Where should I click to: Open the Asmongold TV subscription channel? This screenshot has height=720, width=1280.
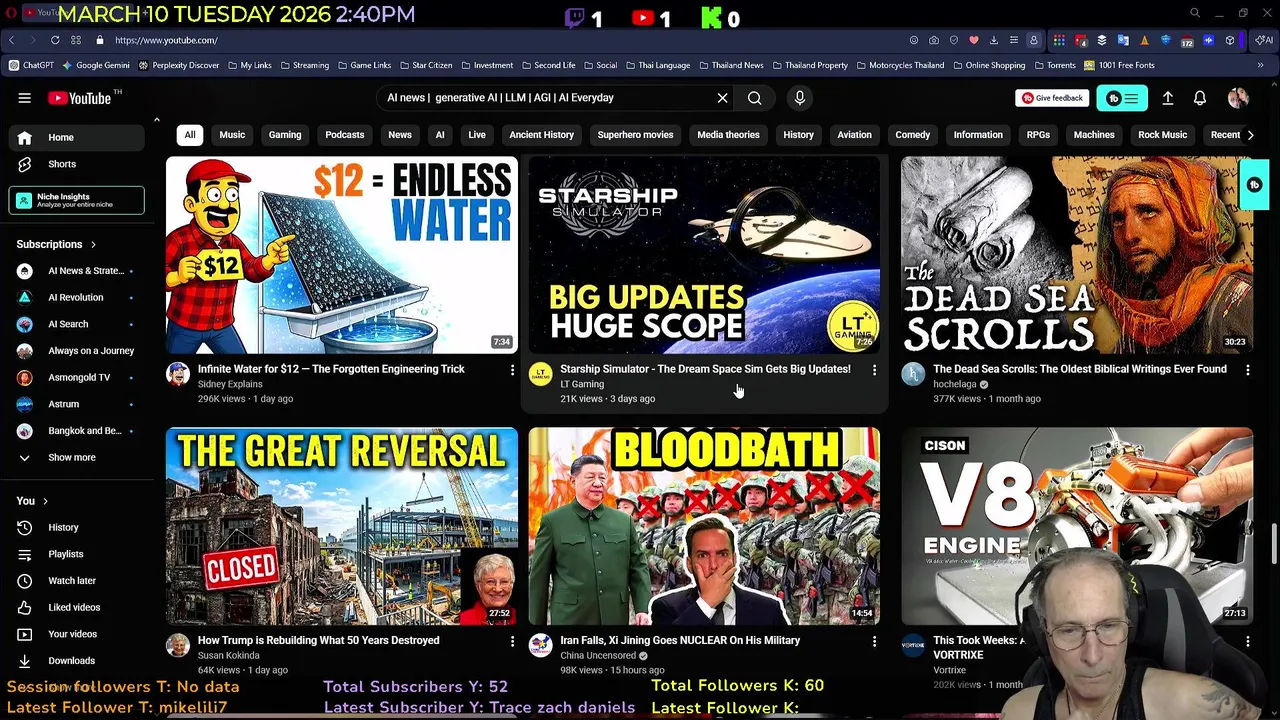pos(77,377)
